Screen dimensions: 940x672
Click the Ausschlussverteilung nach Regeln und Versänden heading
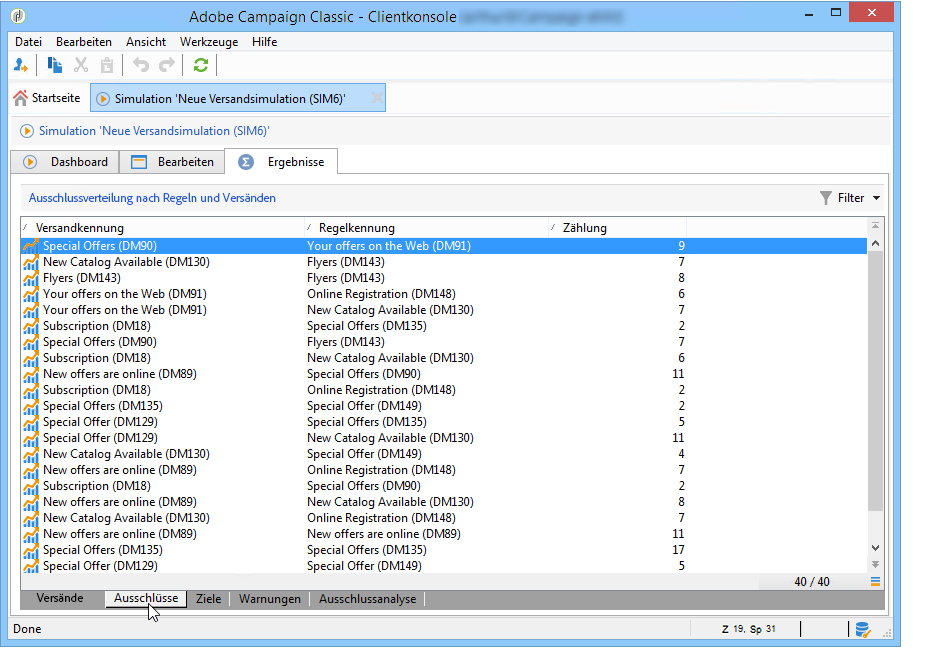point(152,198)
